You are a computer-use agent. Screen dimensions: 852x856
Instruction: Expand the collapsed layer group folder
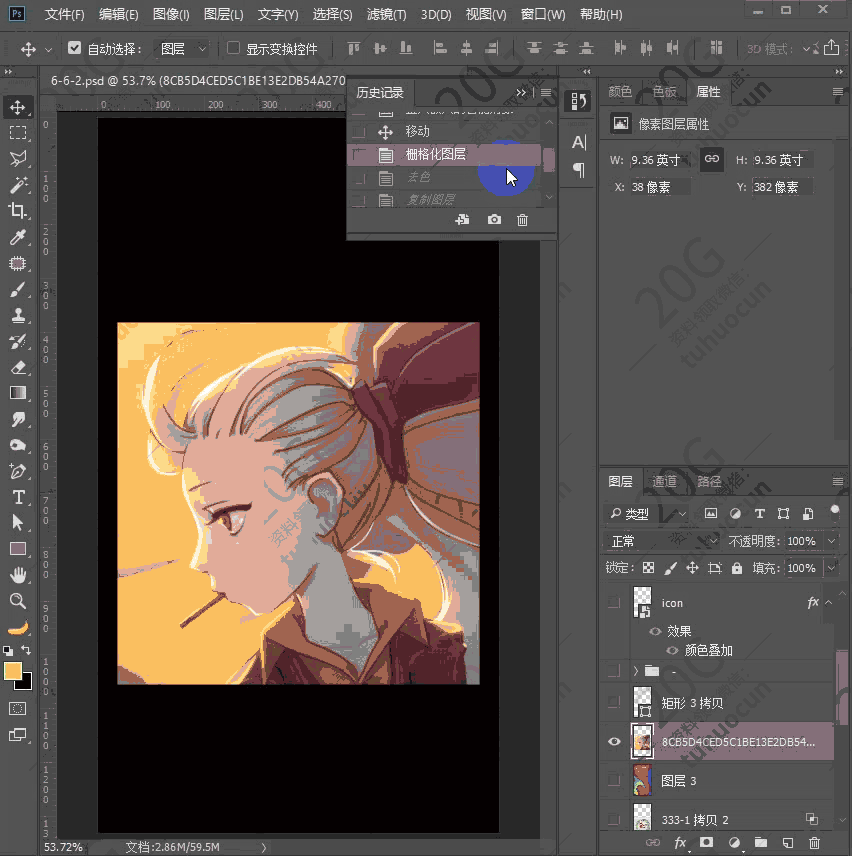click(636, 670)
